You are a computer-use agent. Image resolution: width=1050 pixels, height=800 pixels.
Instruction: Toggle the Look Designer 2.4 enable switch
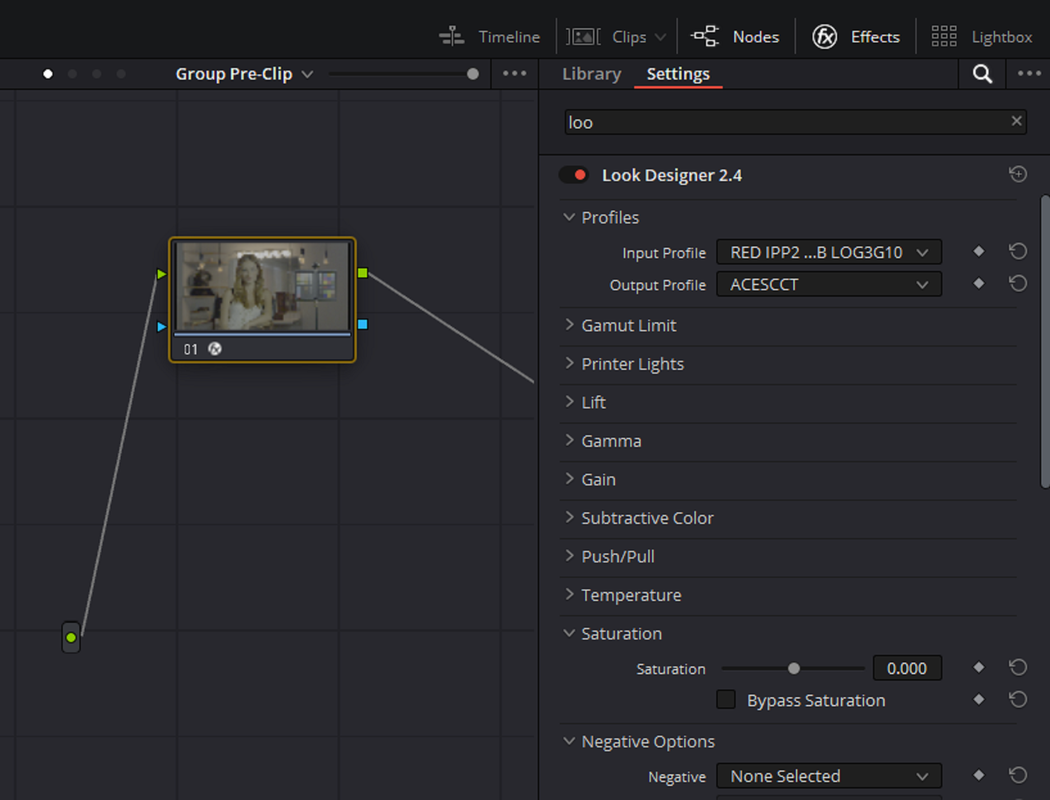coord(574,175)
